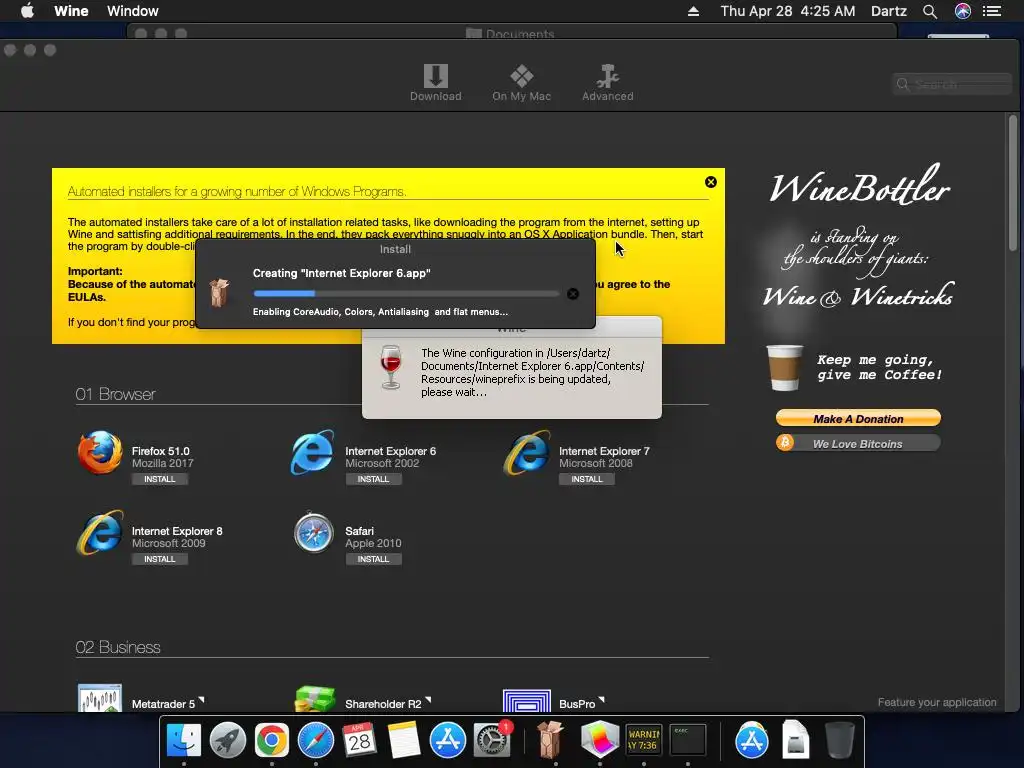Click the install progress bar
The width and height of the screenshot is (1024, 768).
[406, 294]
